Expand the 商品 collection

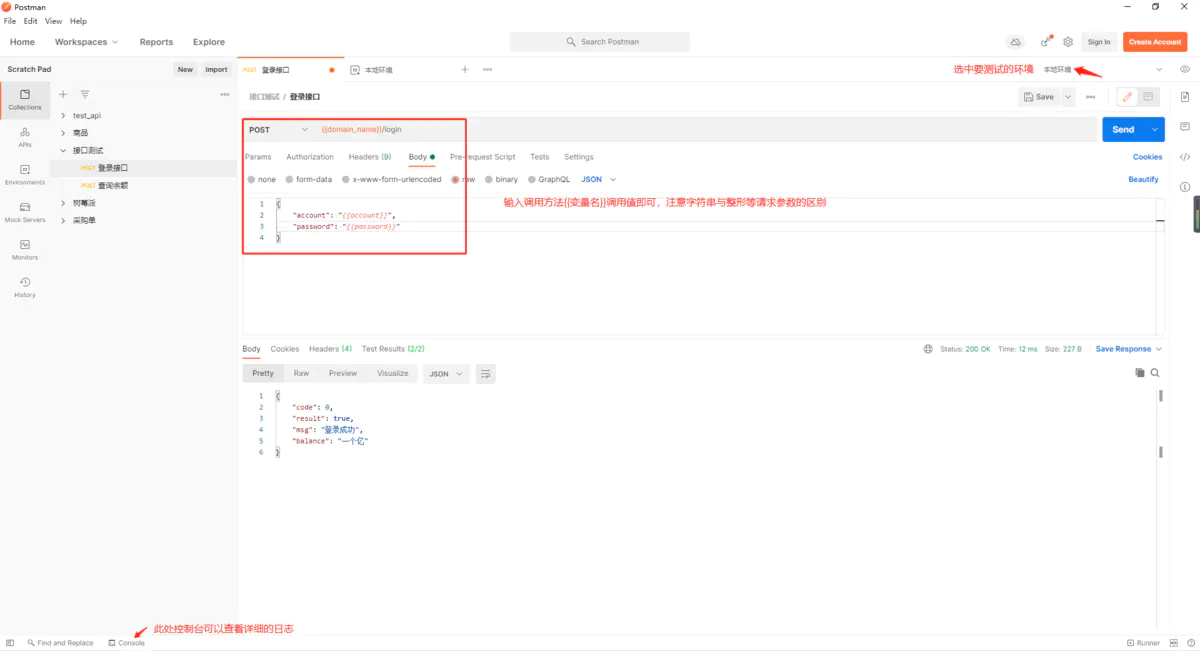[63, 133]
